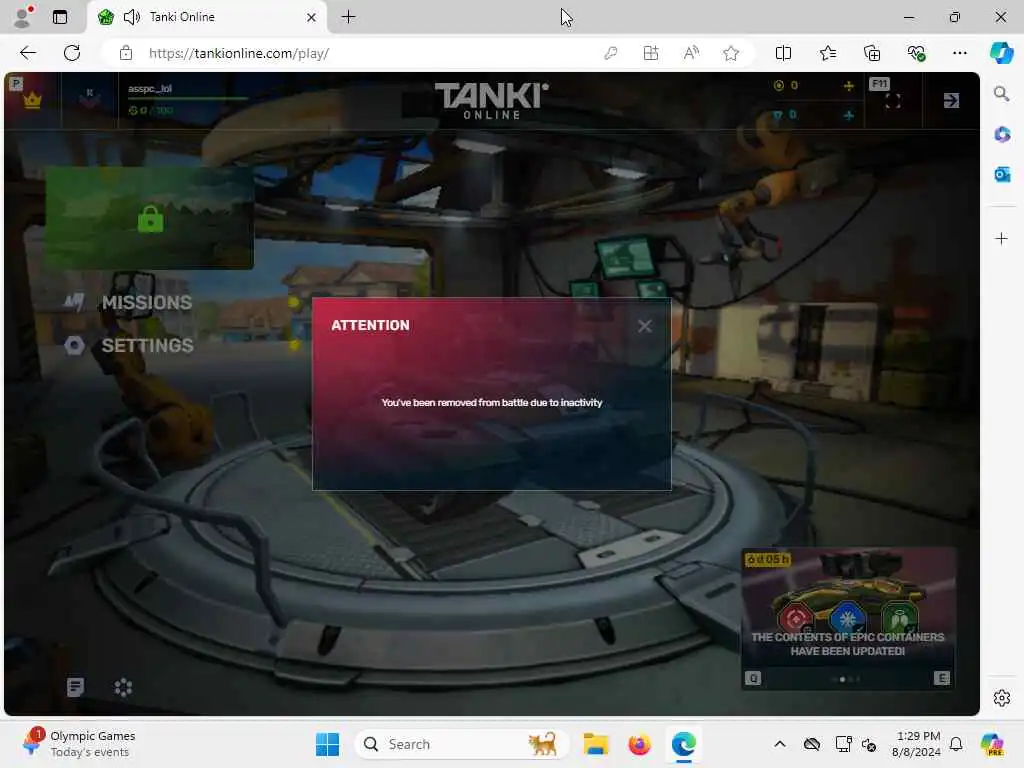The height and width of the screenshot is (768, 1024).
Task: Open File Explorer from taskbar
Action: coord(596,744)
